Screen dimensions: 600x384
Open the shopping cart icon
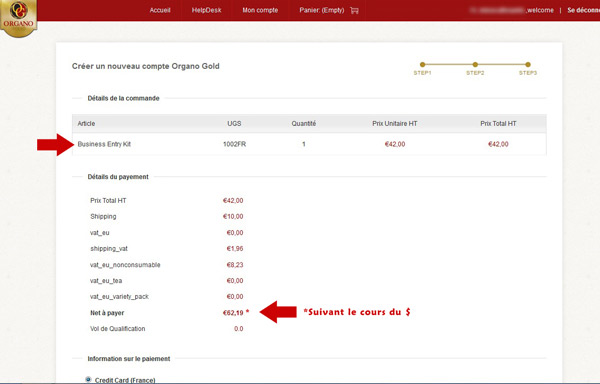[x=354, y=10]
